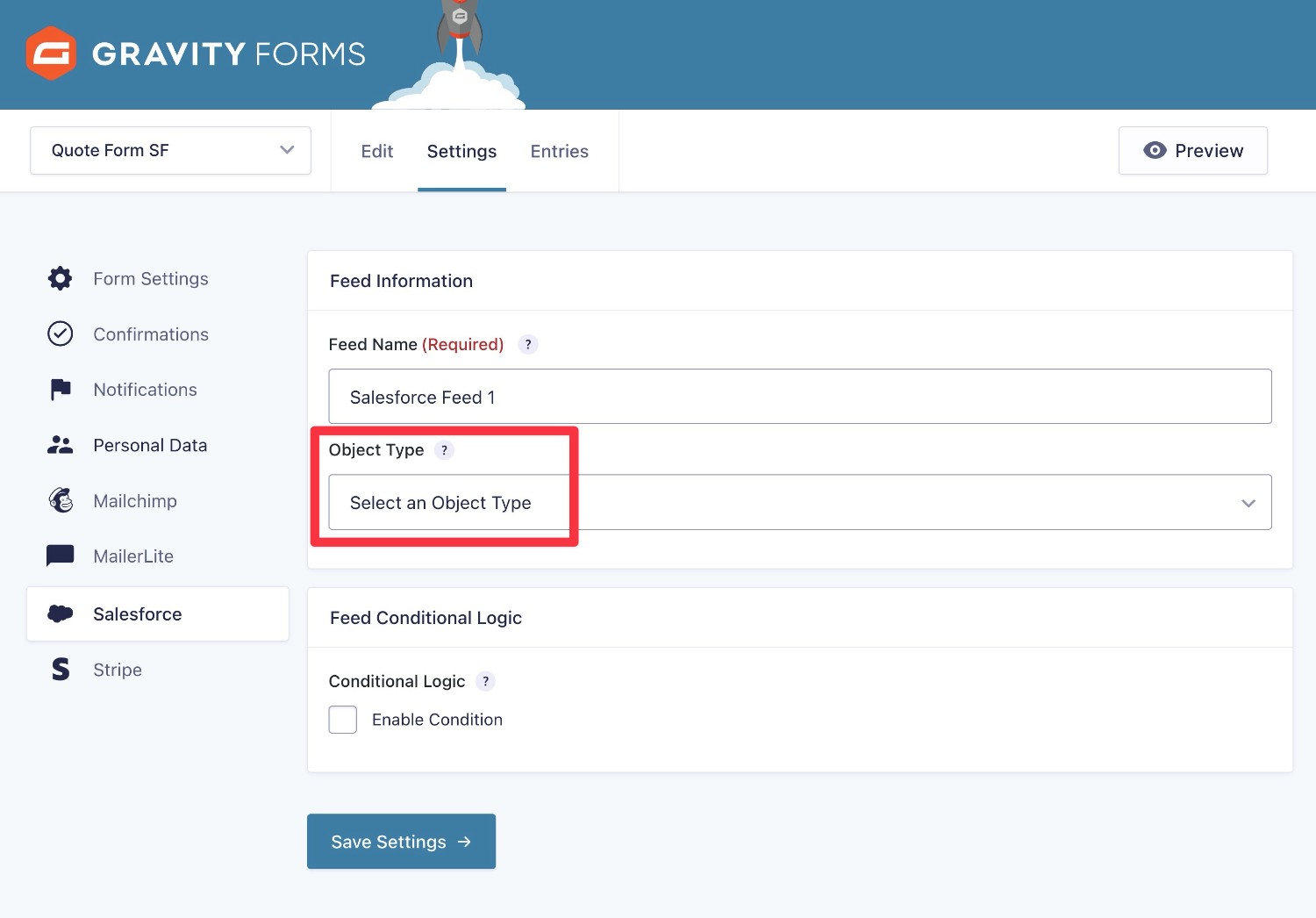Click the Object Type dropdown chevron arrow
Viewport: 1316px width, 918px height.
[x=1248, y=503]
